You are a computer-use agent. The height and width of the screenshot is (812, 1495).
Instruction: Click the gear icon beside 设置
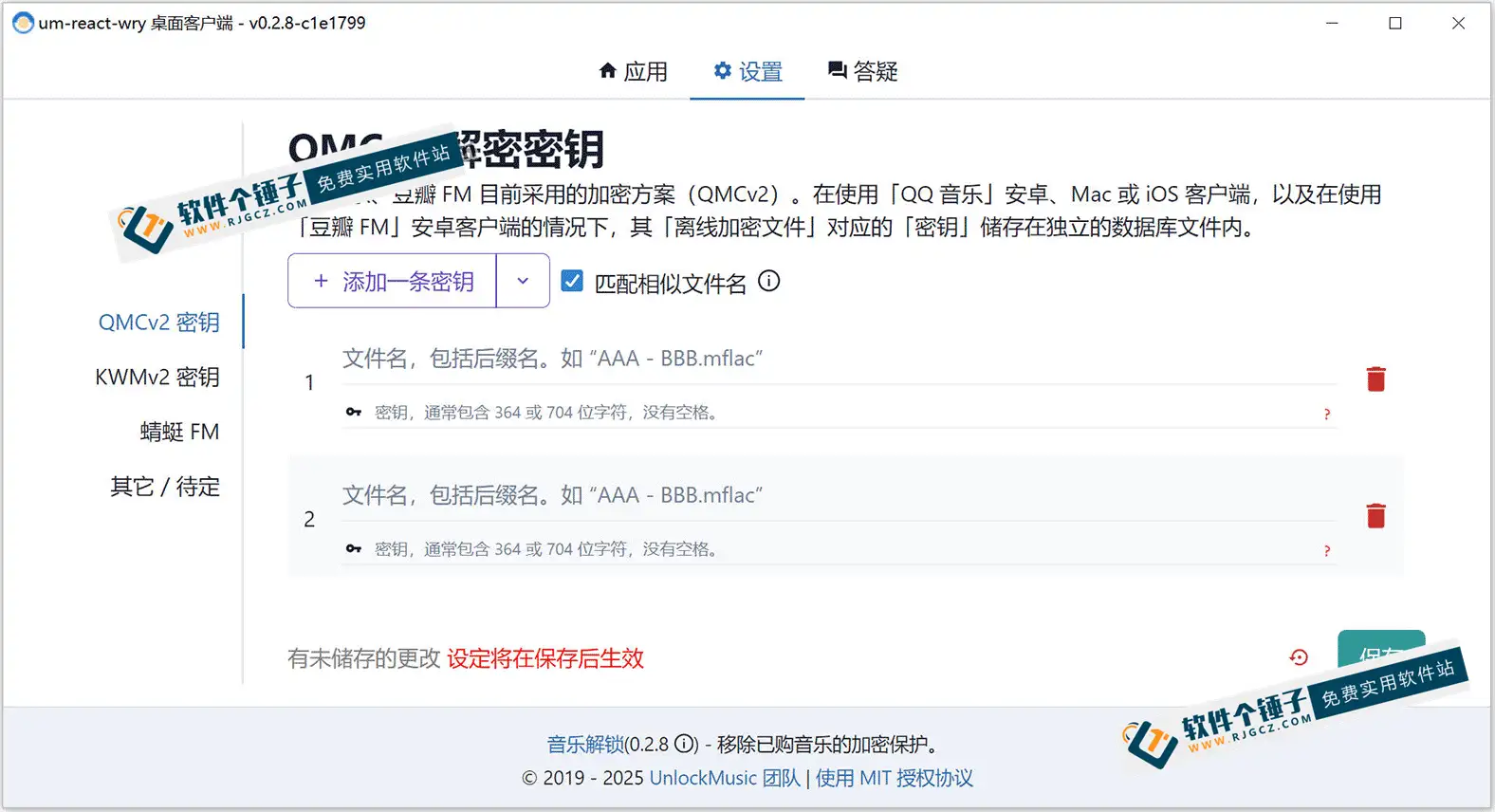pyautogui.click(x=723, y=70)
